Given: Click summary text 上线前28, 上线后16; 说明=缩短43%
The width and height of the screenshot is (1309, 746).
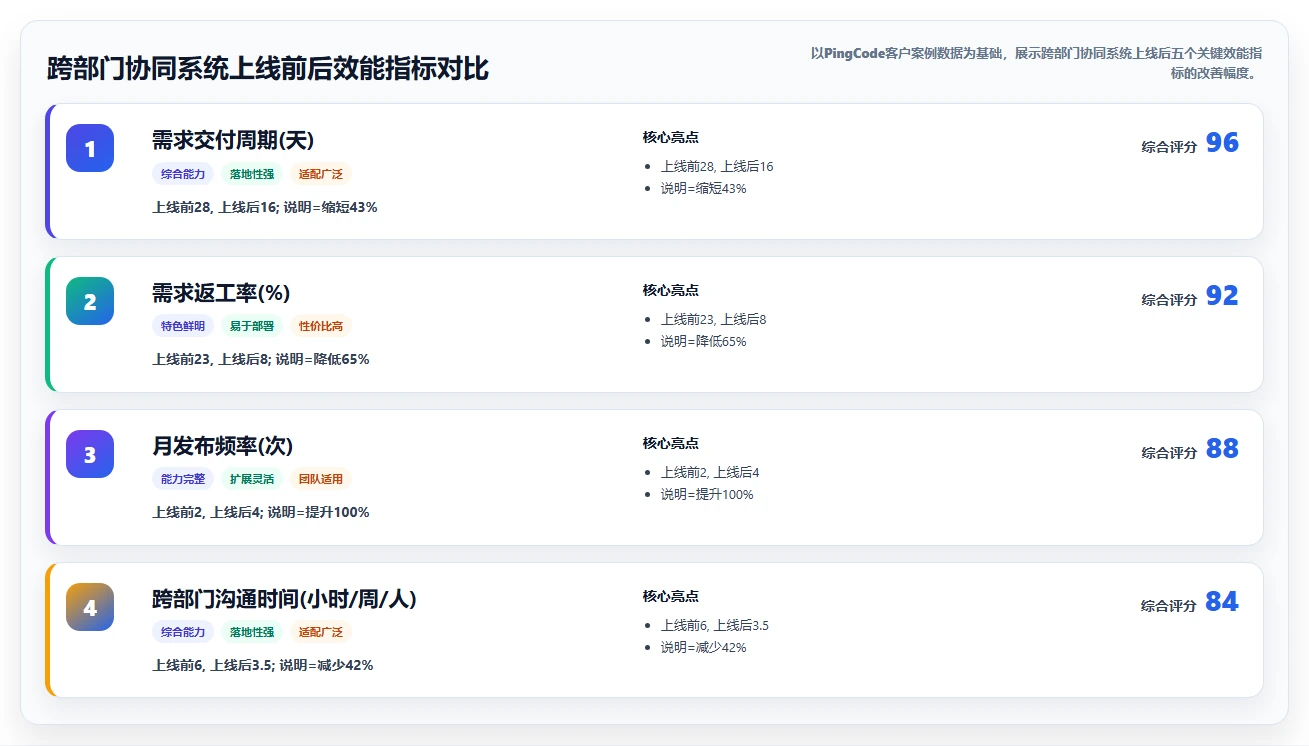Looking at the screenshot, I should click(265, 207).
